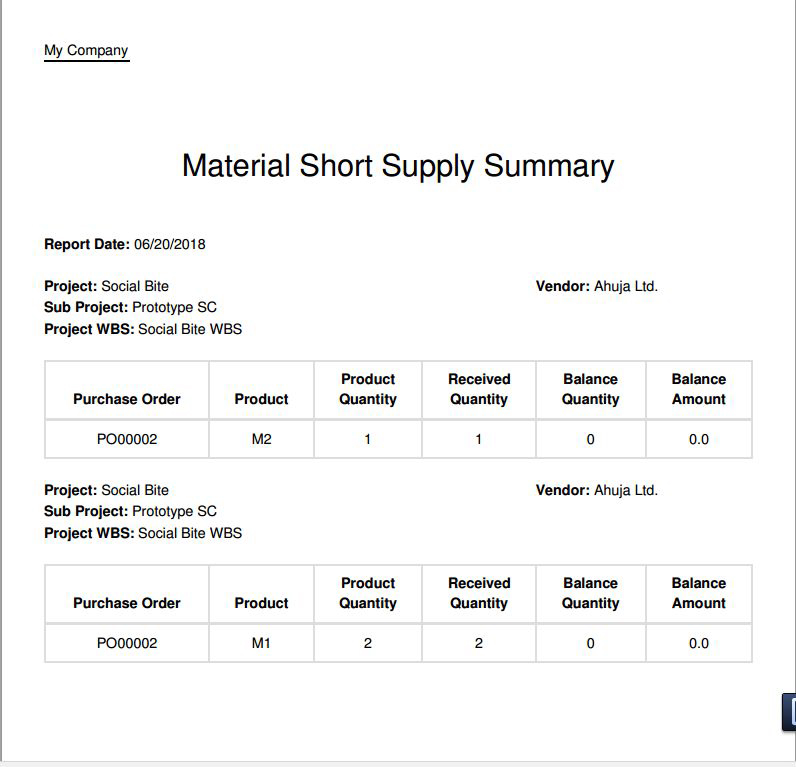Click the first table's Purchase Order column header
Viewport: 796px width, 767px height.
[x=127, y=399]
